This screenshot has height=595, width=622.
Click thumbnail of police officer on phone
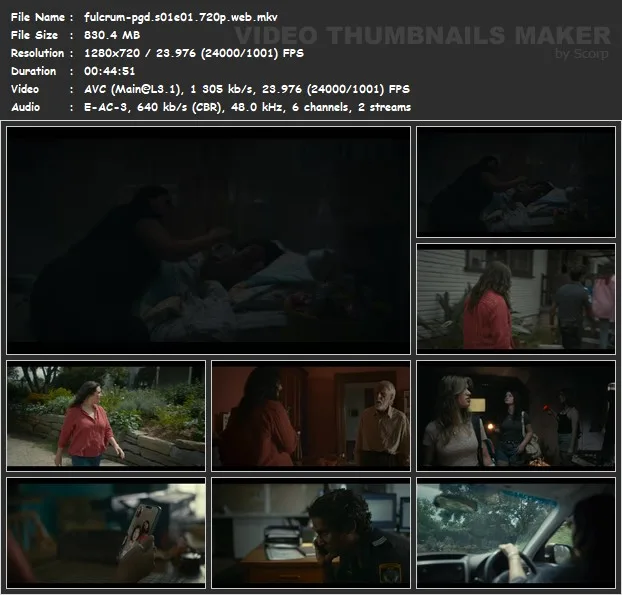pyautogui.click(x=311, y=532)
